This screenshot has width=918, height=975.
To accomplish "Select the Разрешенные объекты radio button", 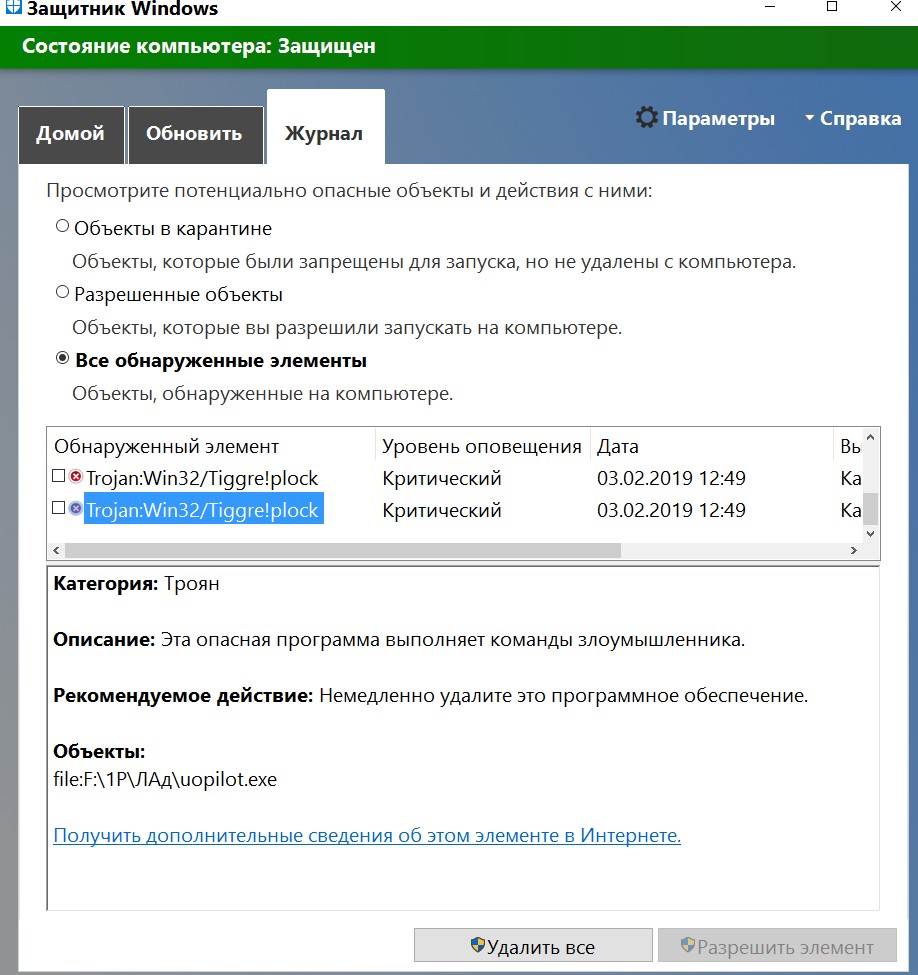I will click(x=62, y=292).
